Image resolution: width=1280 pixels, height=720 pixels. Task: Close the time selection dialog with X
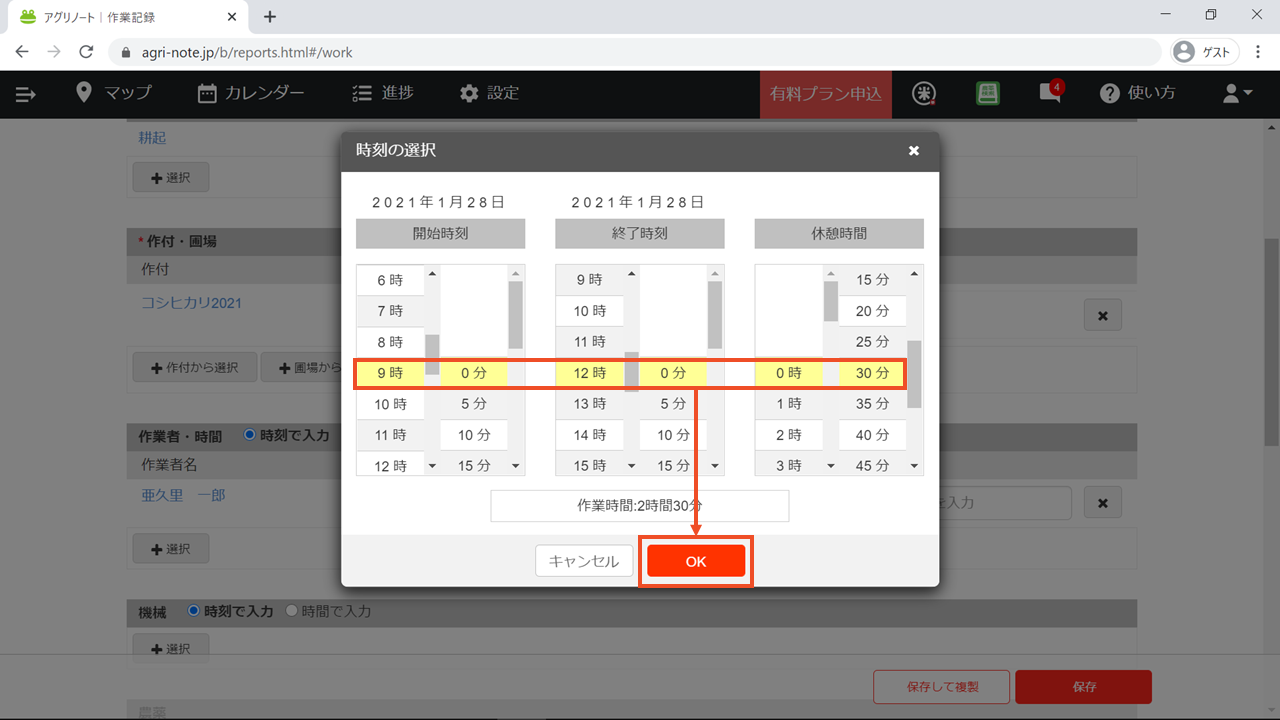coord(913,151)
